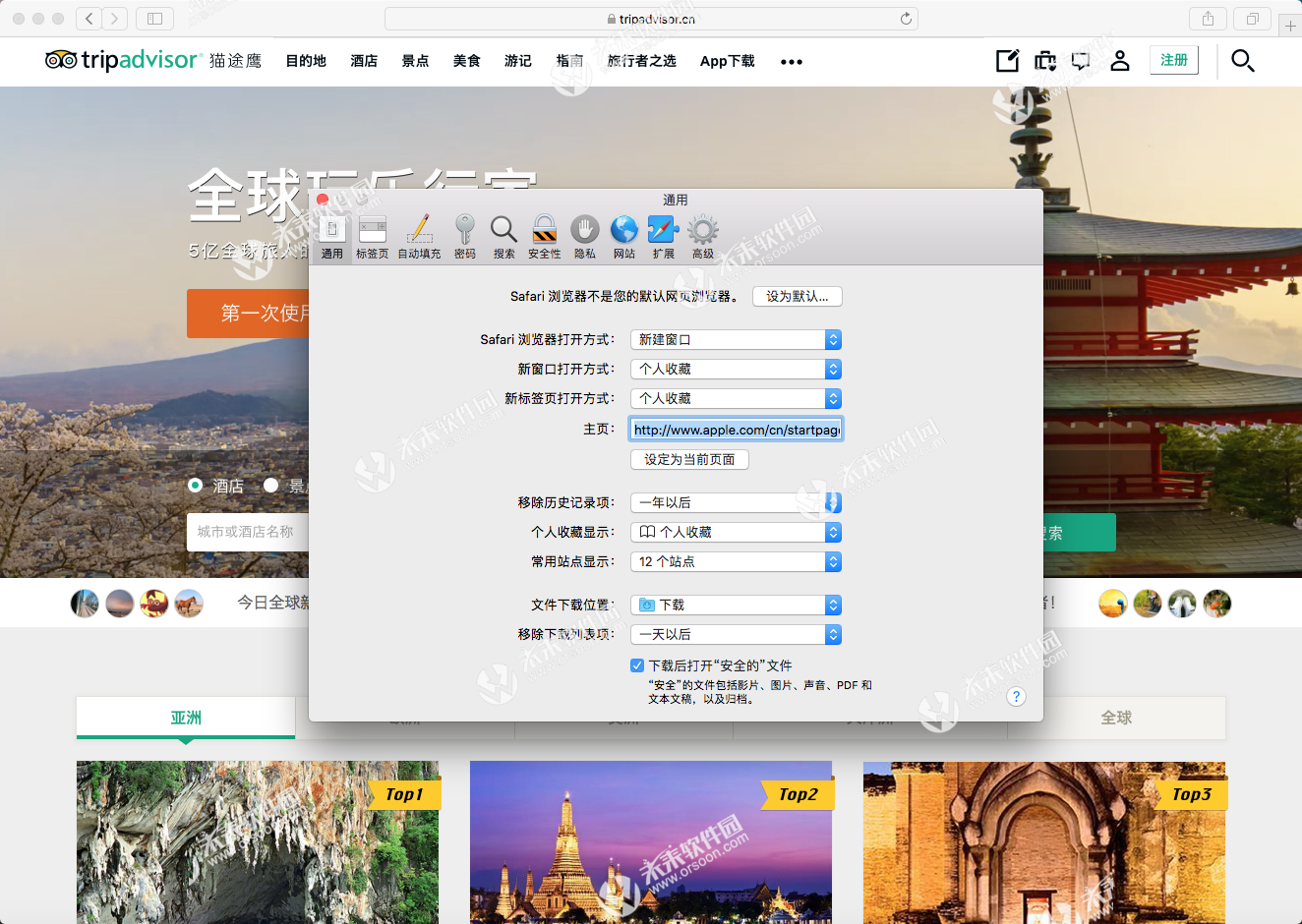This screenshot has width=1302, height=924.
Task: Click the tripadvisor owl logo
Action: [x=61, y=61]
